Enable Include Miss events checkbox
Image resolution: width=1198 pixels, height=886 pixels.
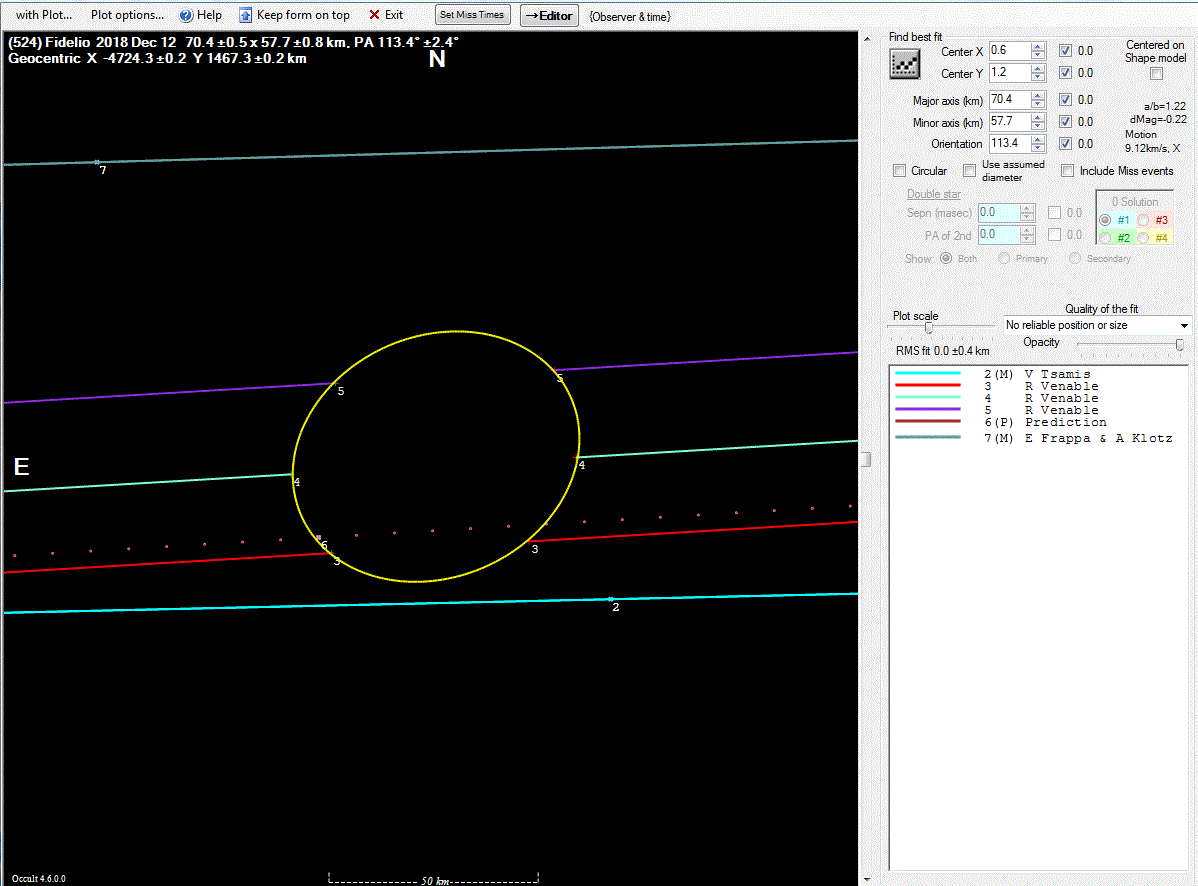coord(1067,170)
